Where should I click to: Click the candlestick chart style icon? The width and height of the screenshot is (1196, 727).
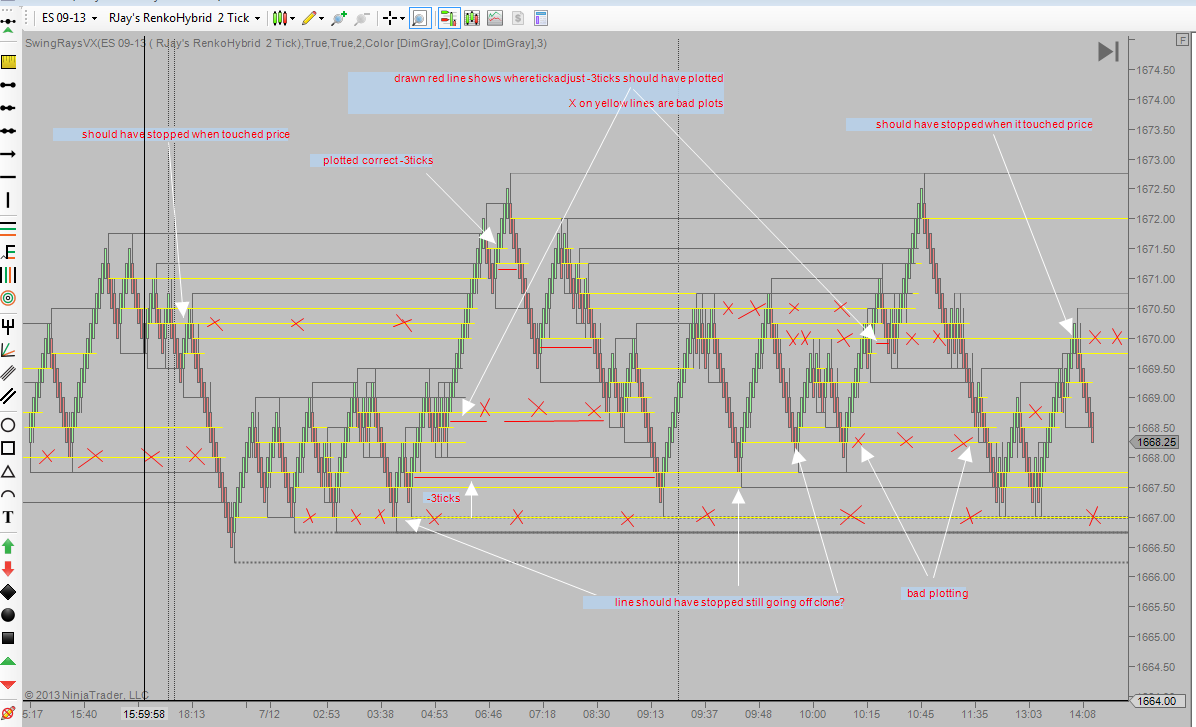point(279,18)
